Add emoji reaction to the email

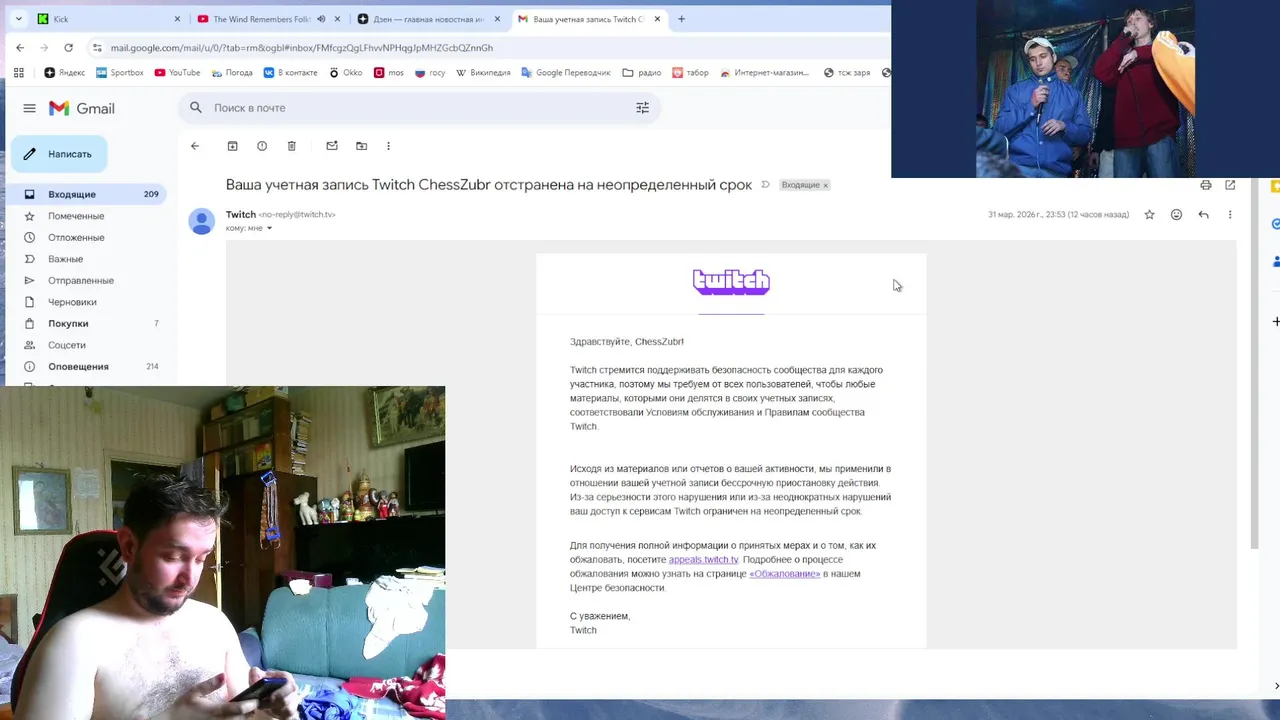coord(1176,214)
